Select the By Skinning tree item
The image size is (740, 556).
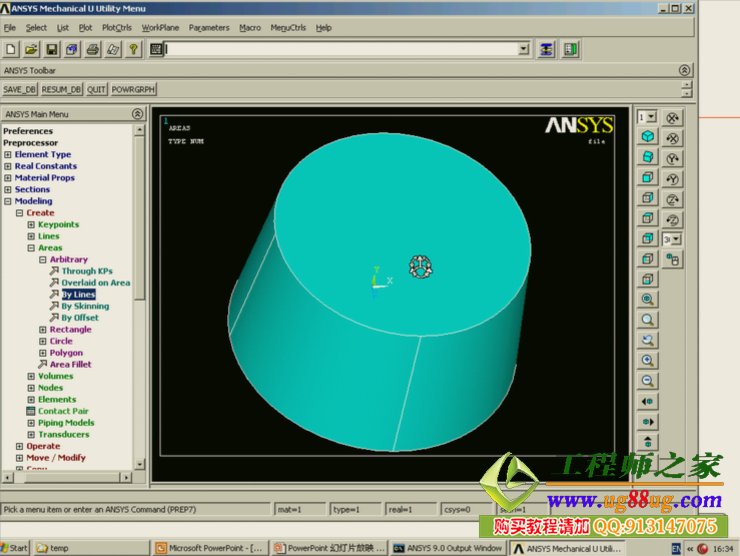[x=85, y=306]
